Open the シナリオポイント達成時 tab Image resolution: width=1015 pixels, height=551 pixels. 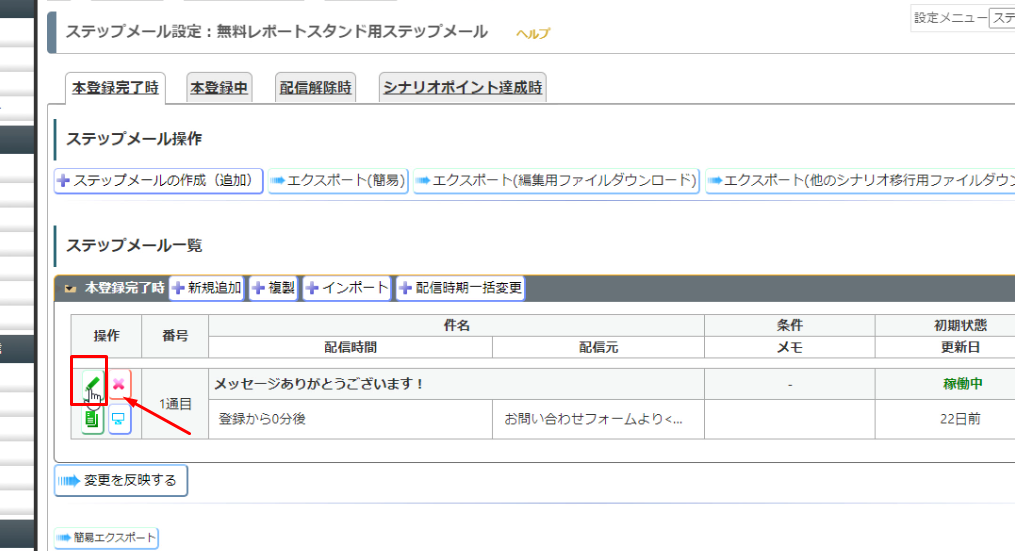[x=462, y=88]
